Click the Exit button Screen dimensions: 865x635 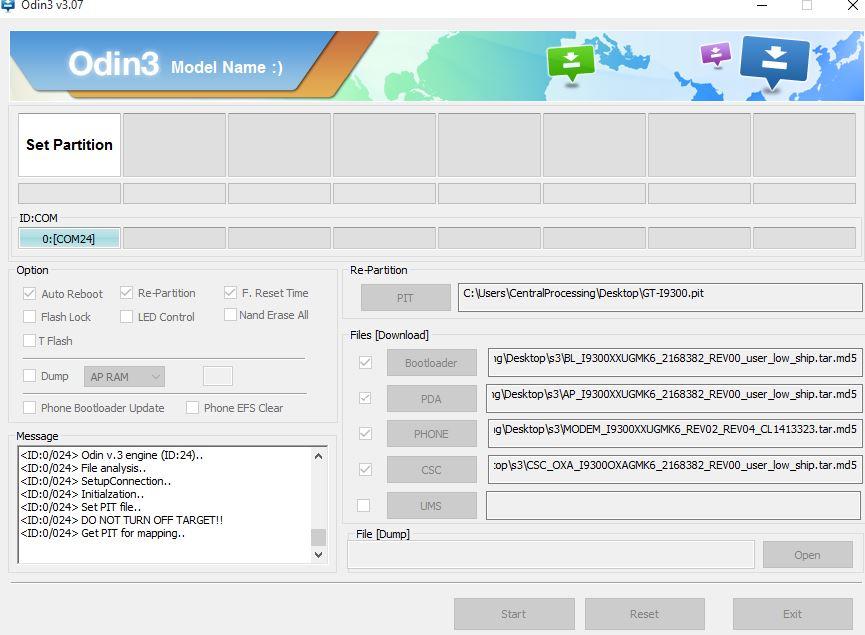(x=793, y=614)
